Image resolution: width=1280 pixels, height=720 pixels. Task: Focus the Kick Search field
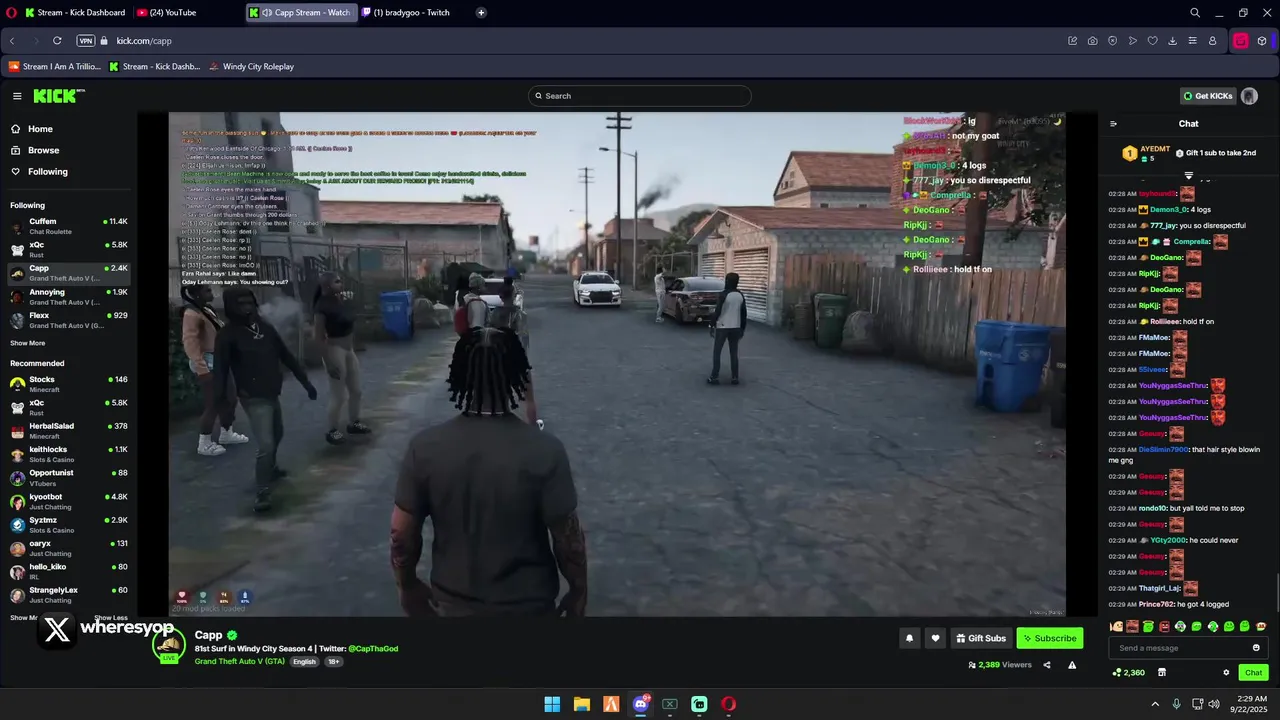point(640,96)
